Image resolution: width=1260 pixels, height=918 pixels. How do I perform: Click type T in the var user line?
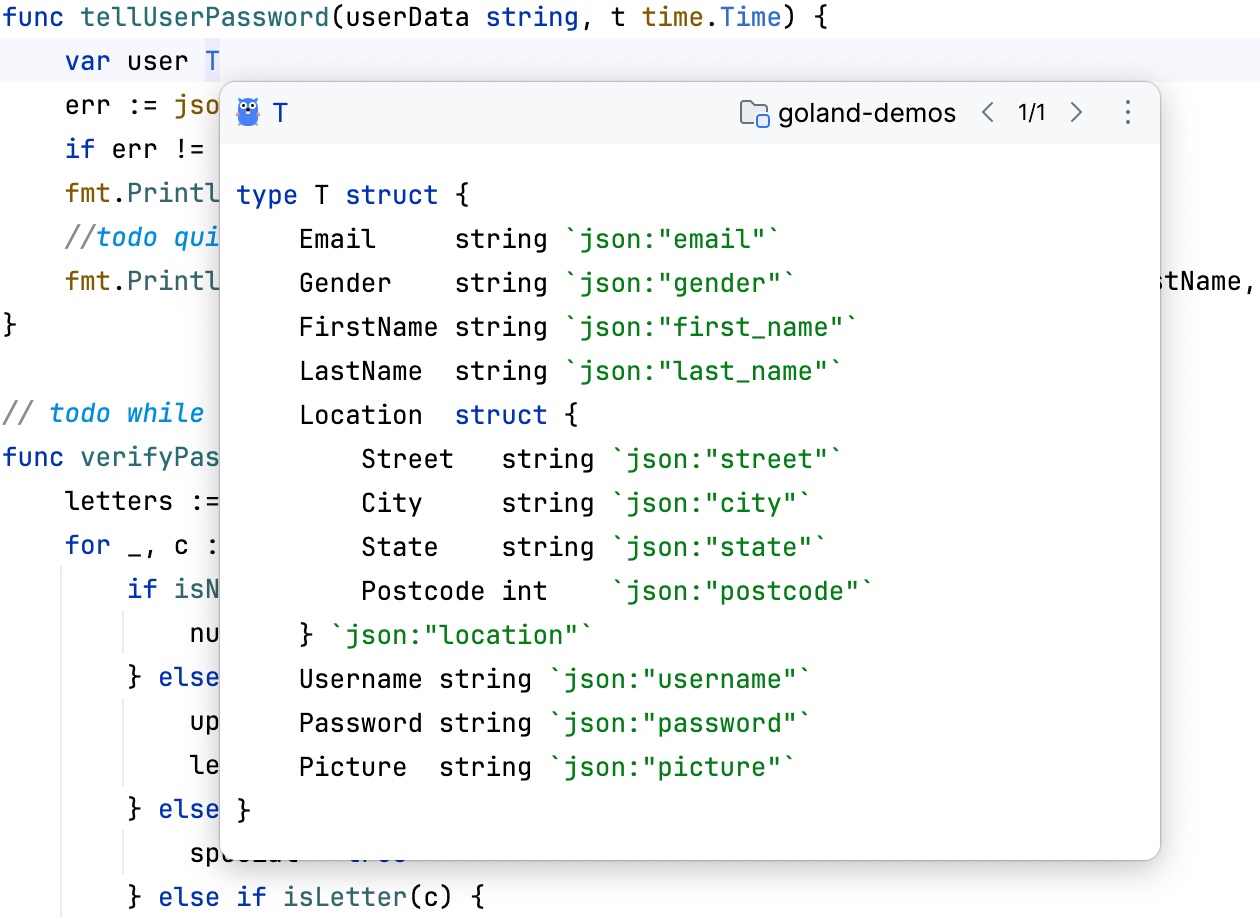click(x=212, y=61)
